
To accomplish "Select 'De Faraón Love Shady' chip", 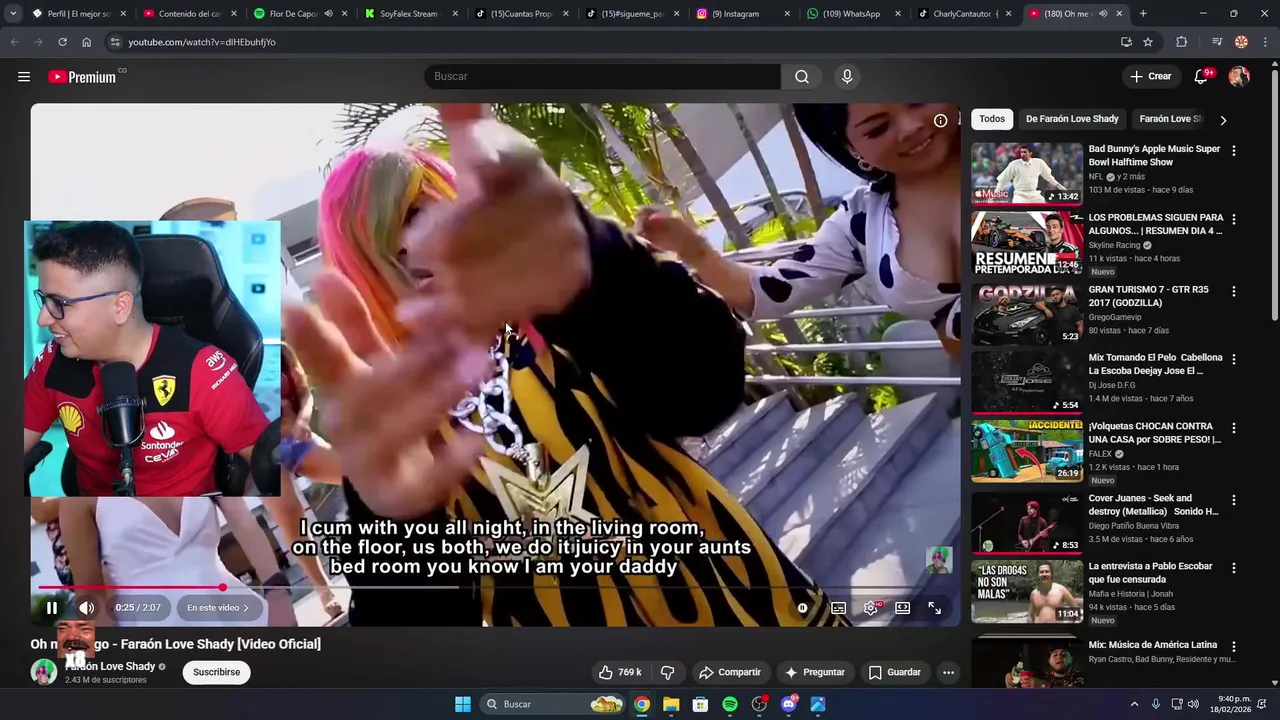I will point(1072,119).
